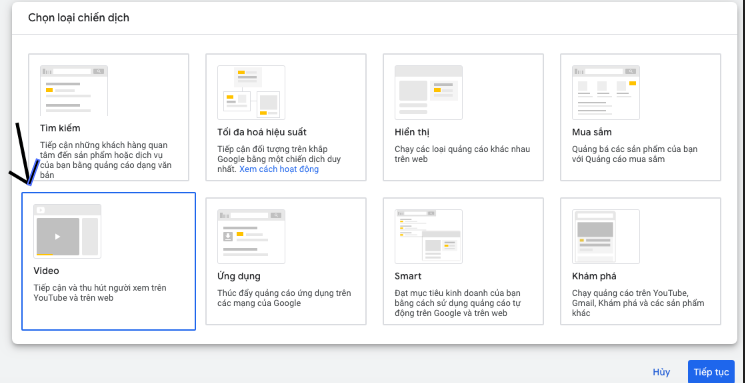Screen dimensions: 745x383
Task: Open the Xem cách hoạt động link
Action: [279, 169]
